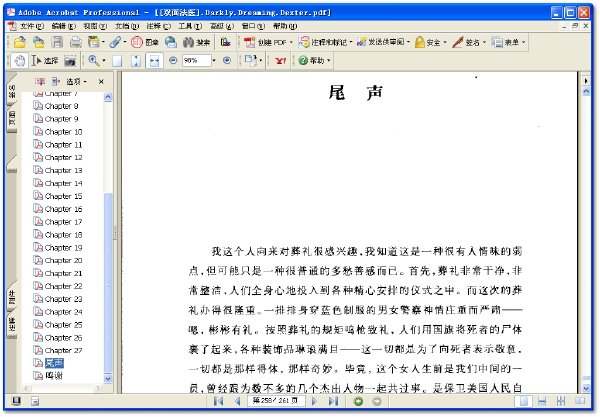600x417 pixels.
Task: Set view to Actual Size page icon
Action: click(117, 61)
